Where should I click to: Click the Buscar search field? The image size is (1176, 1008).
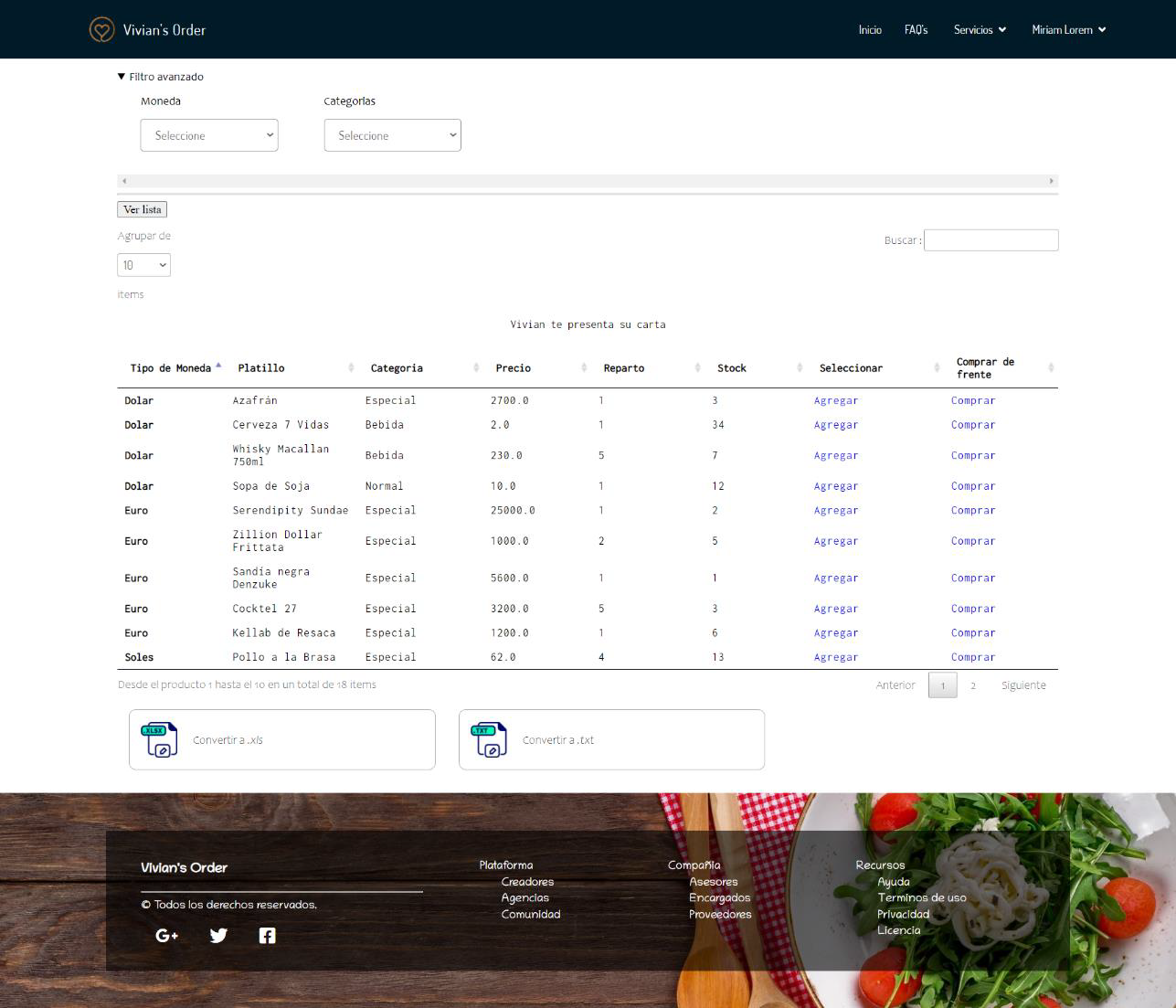click(991, 240)
